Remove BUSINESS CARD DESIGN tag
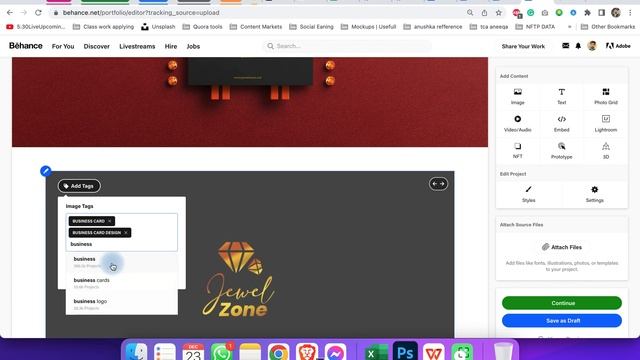Screen dimensions: 640x360 (x=126, y=233)
